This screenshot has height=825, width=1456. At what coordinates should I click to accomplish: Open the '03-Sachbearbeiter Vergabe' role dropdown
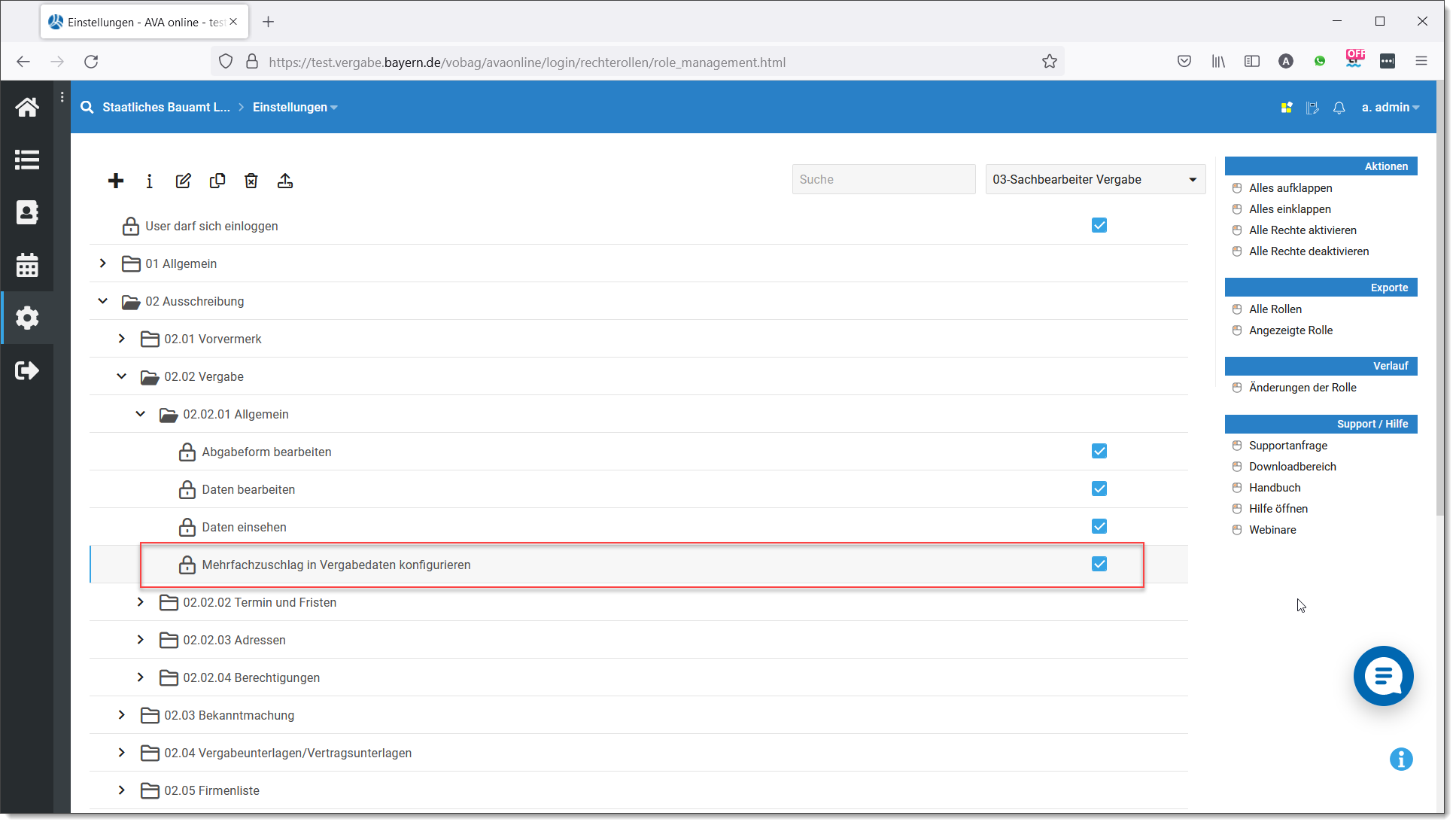tap(1095, 179)
